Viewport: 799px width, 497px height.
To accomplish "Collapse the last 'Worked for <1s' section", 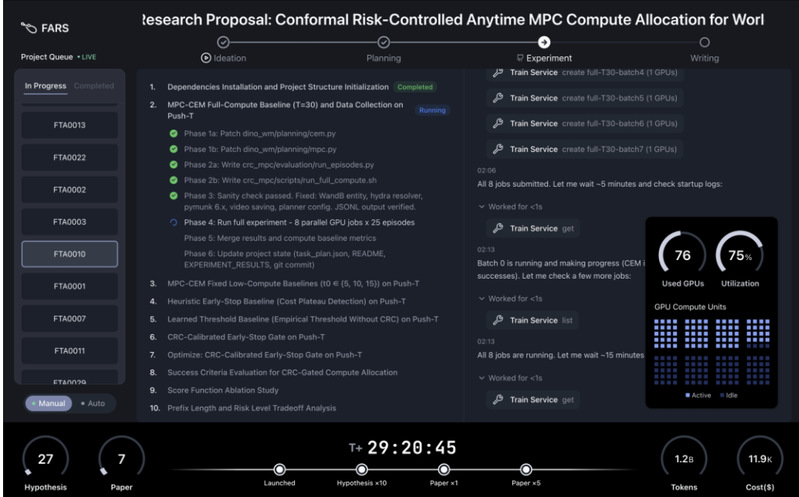I will click(481, 377).
